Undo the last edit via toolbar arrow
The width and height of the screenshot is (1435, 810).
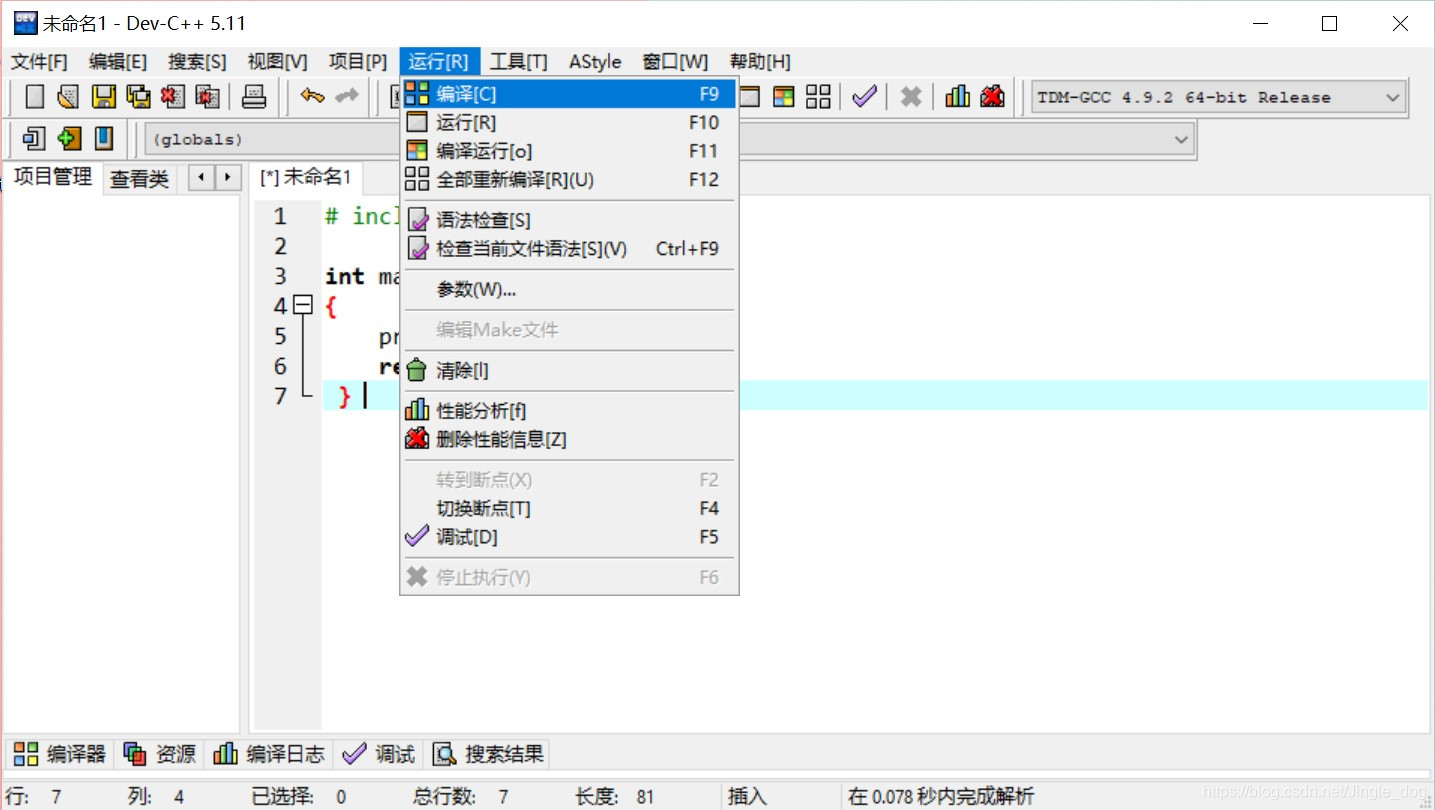[312, 97]
